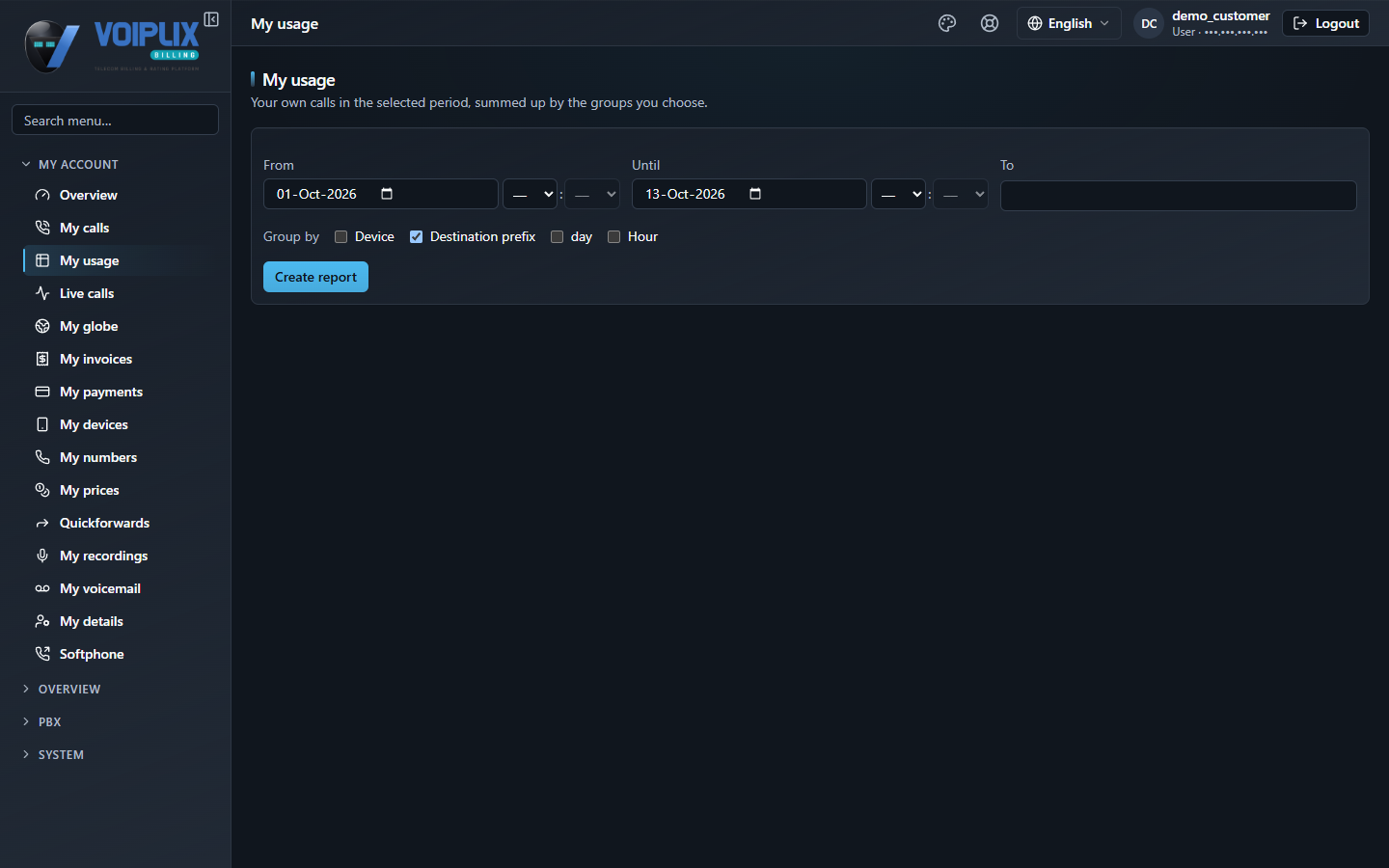Click the Voipux logo
This screenshot has height=868, width=1389.
112,45
